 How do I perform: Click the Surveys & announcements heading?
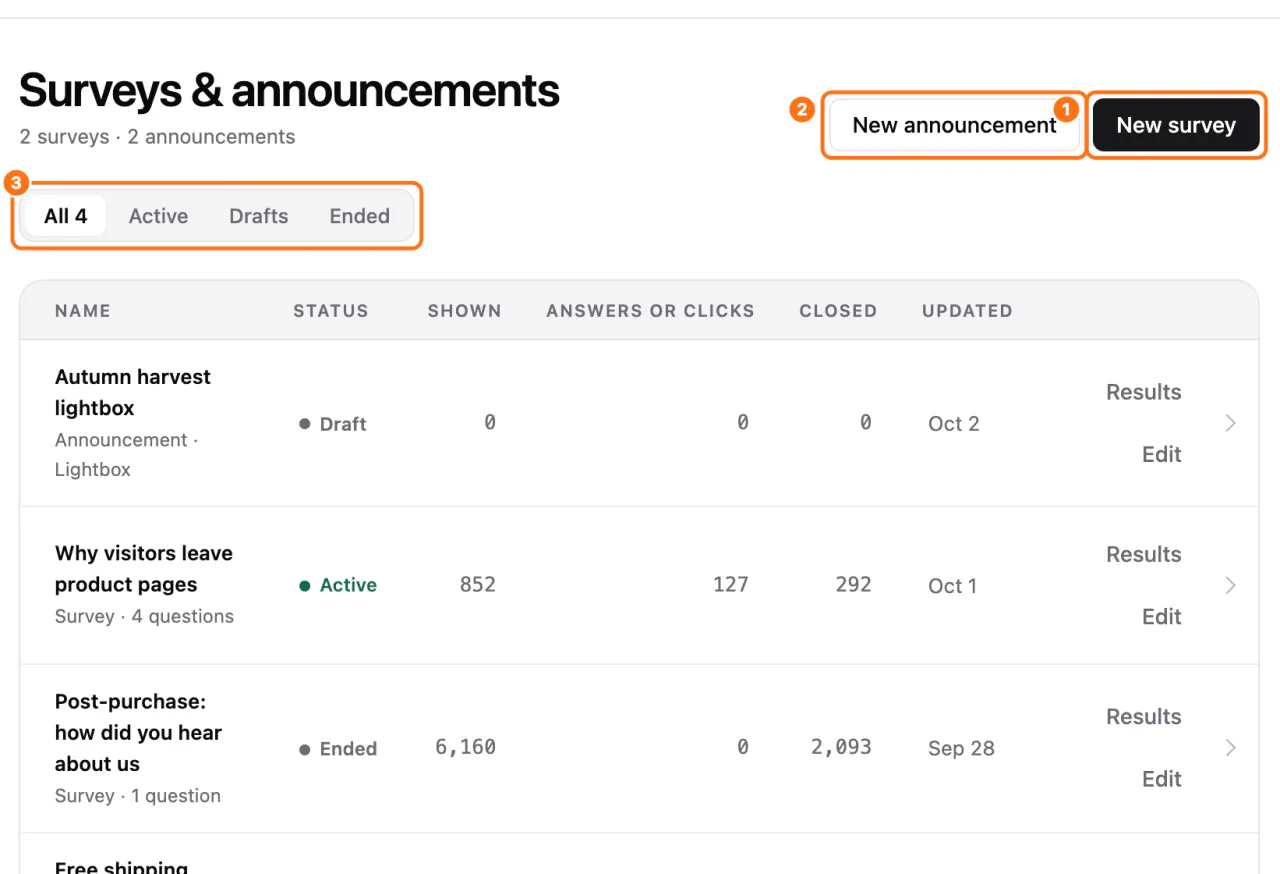pos(289,91)
